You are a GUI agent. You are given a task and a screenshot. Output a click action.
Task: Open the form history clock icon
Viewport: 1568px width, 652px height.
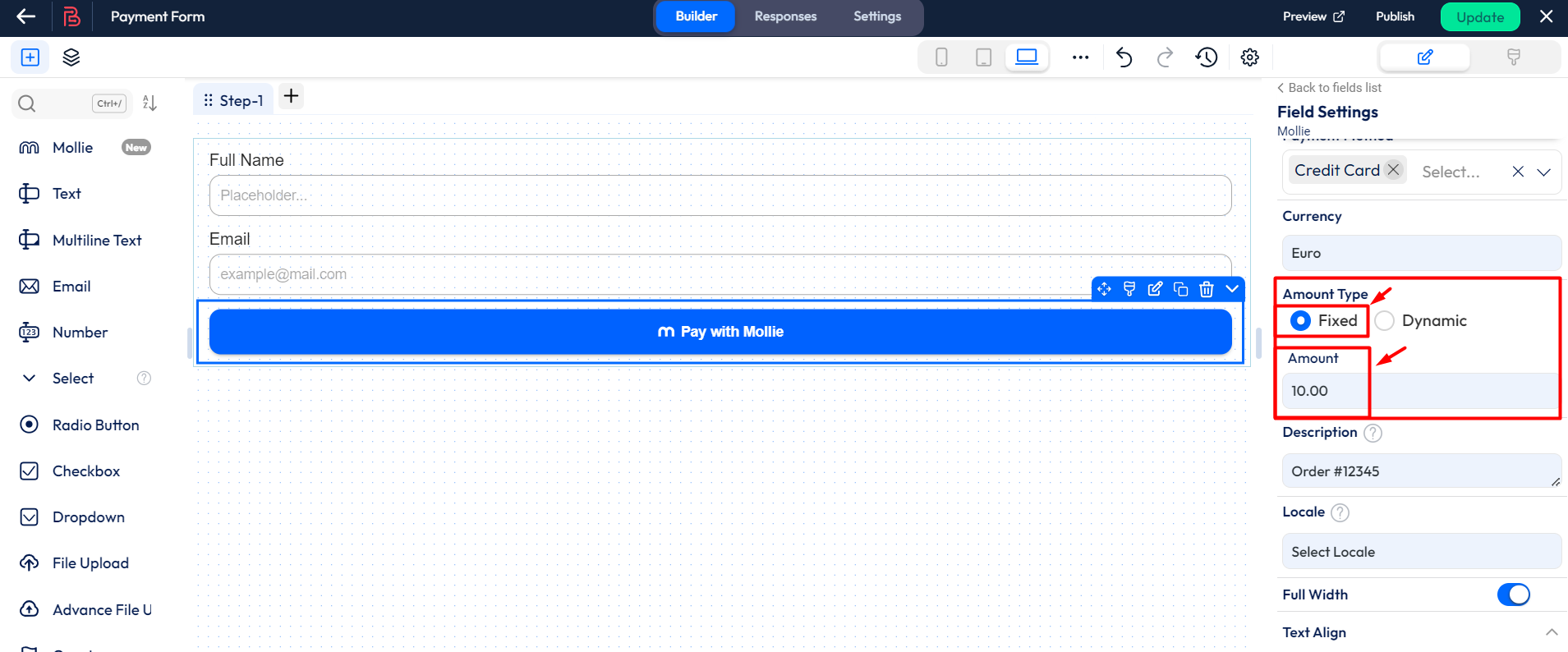tap(1206, 57)
